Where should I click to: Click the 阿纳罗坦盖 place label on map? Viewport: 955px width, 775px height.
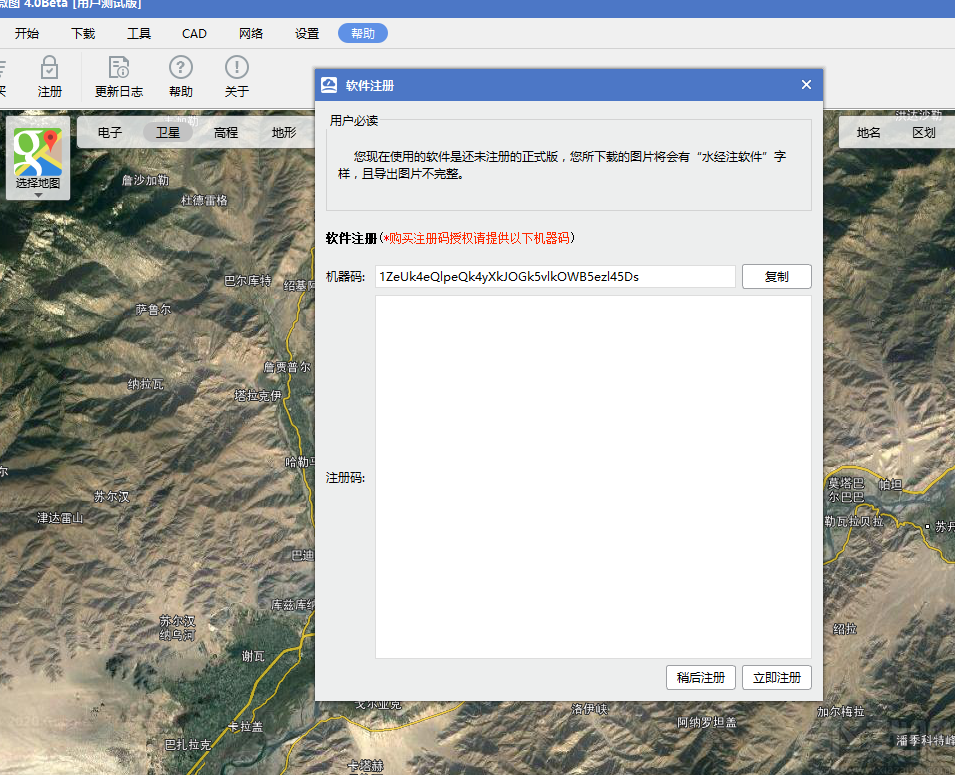click(707, 723)
